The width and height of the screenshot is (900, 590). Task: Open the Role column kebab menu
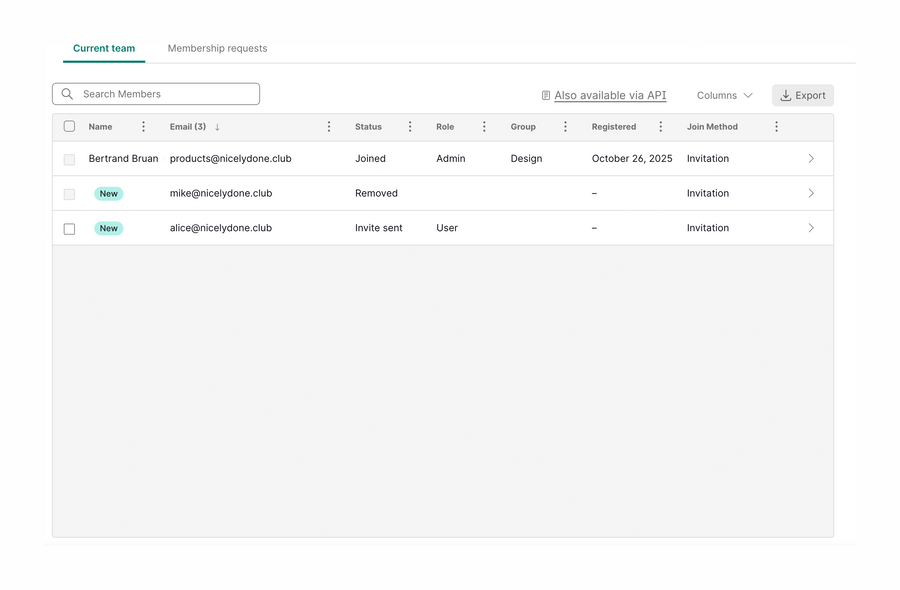point(484,127)
